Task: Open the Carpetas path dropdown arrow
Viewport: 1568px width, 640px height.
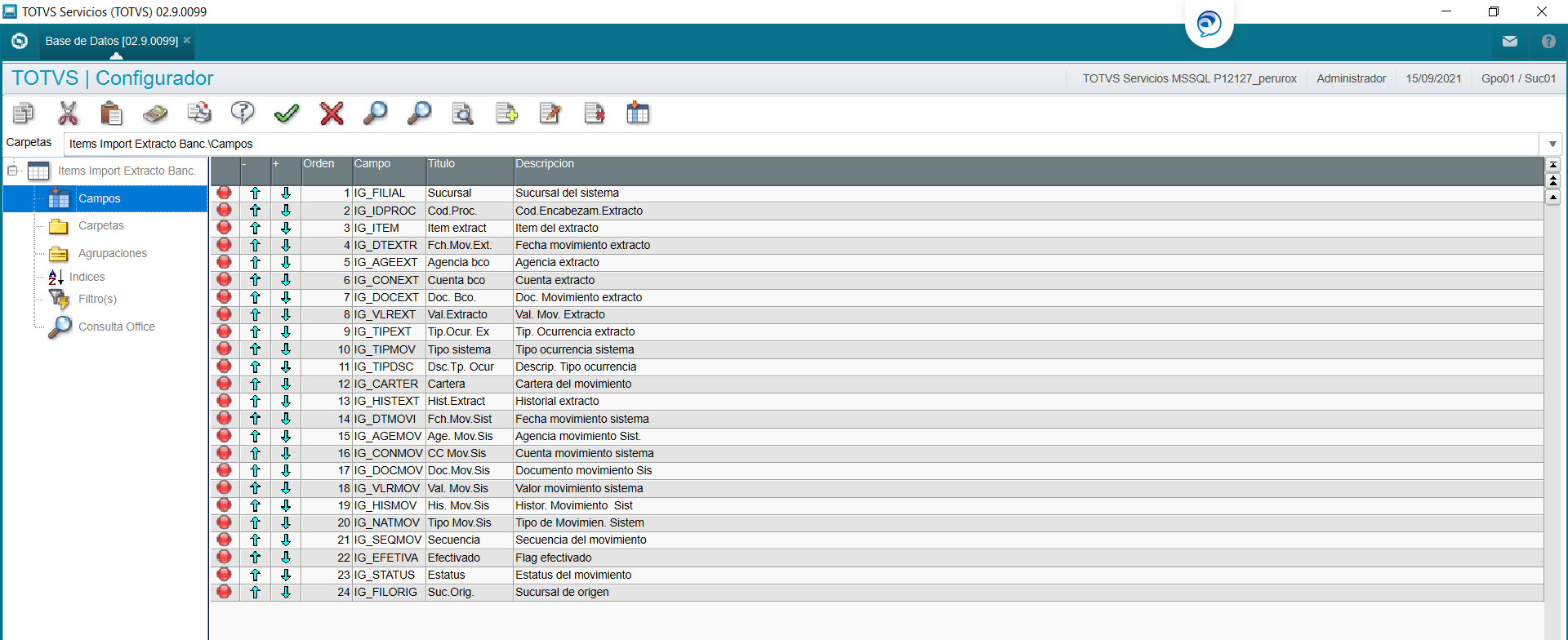Action: point(1552,144)
